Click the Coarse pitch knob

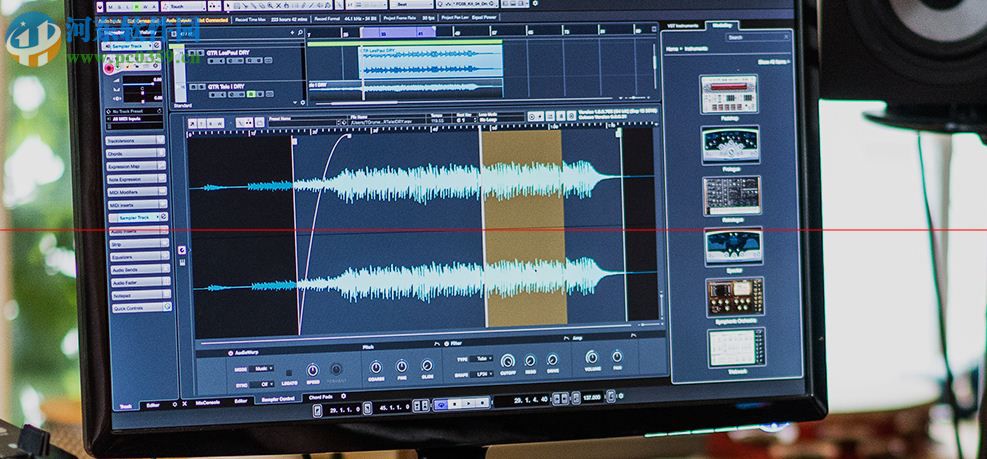(x=375, y=368)
